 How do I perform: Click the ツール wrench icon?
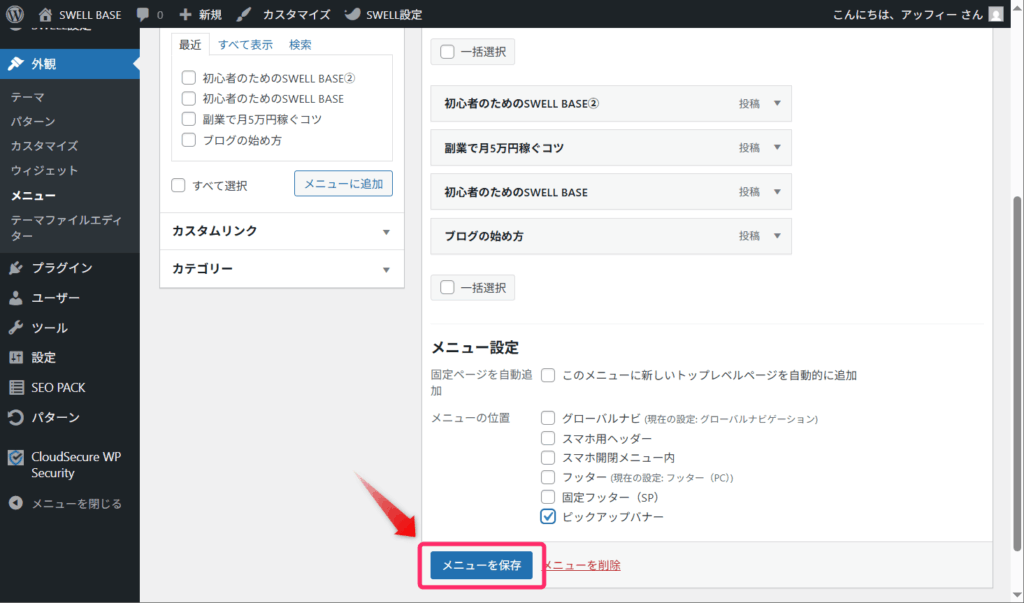click(x=16, y=327)
